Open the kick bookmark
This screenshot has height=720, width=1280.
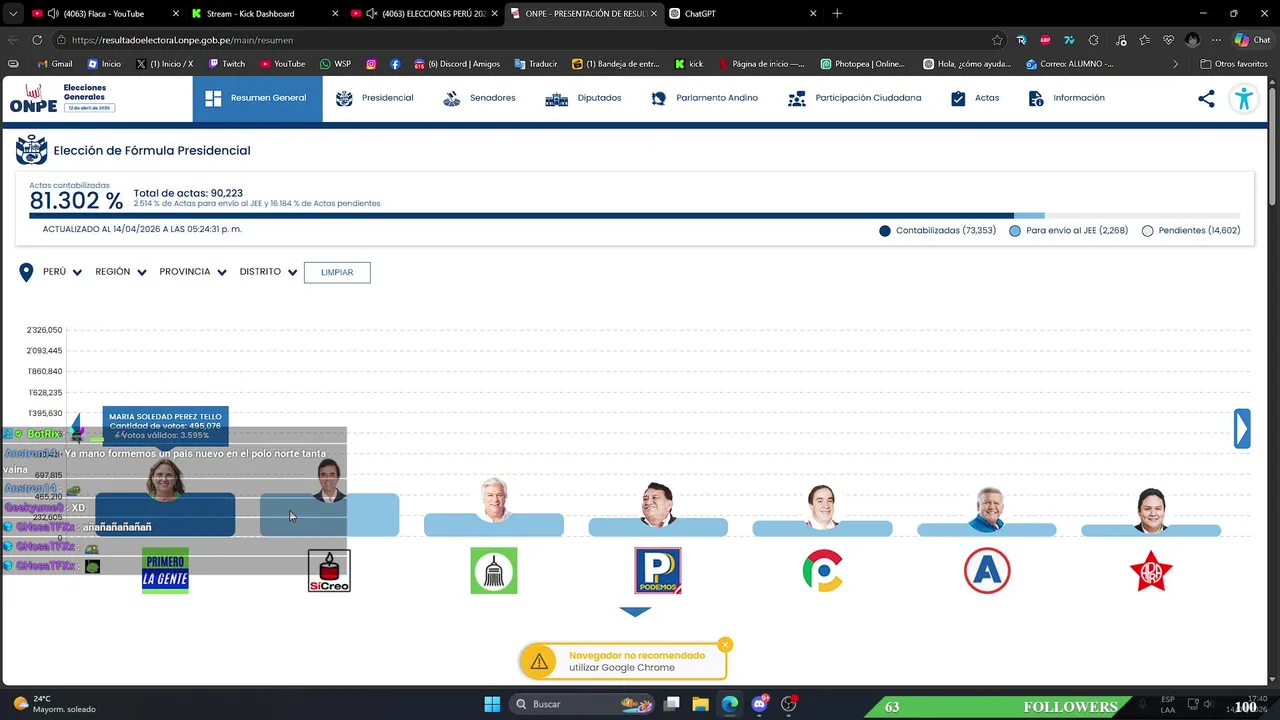[x=689, y=64]
